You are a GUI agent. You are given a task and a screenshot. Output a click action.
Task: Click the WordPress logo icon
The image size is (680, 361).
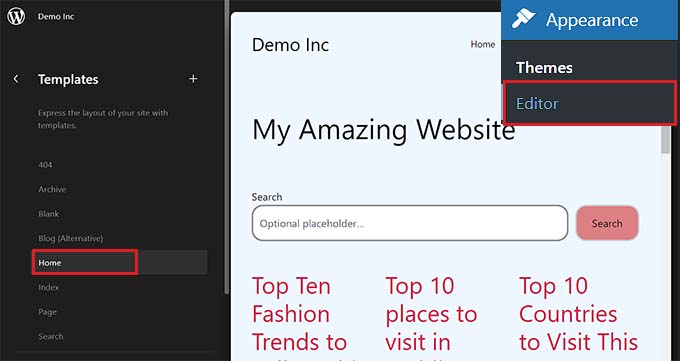tap(16, 16)
